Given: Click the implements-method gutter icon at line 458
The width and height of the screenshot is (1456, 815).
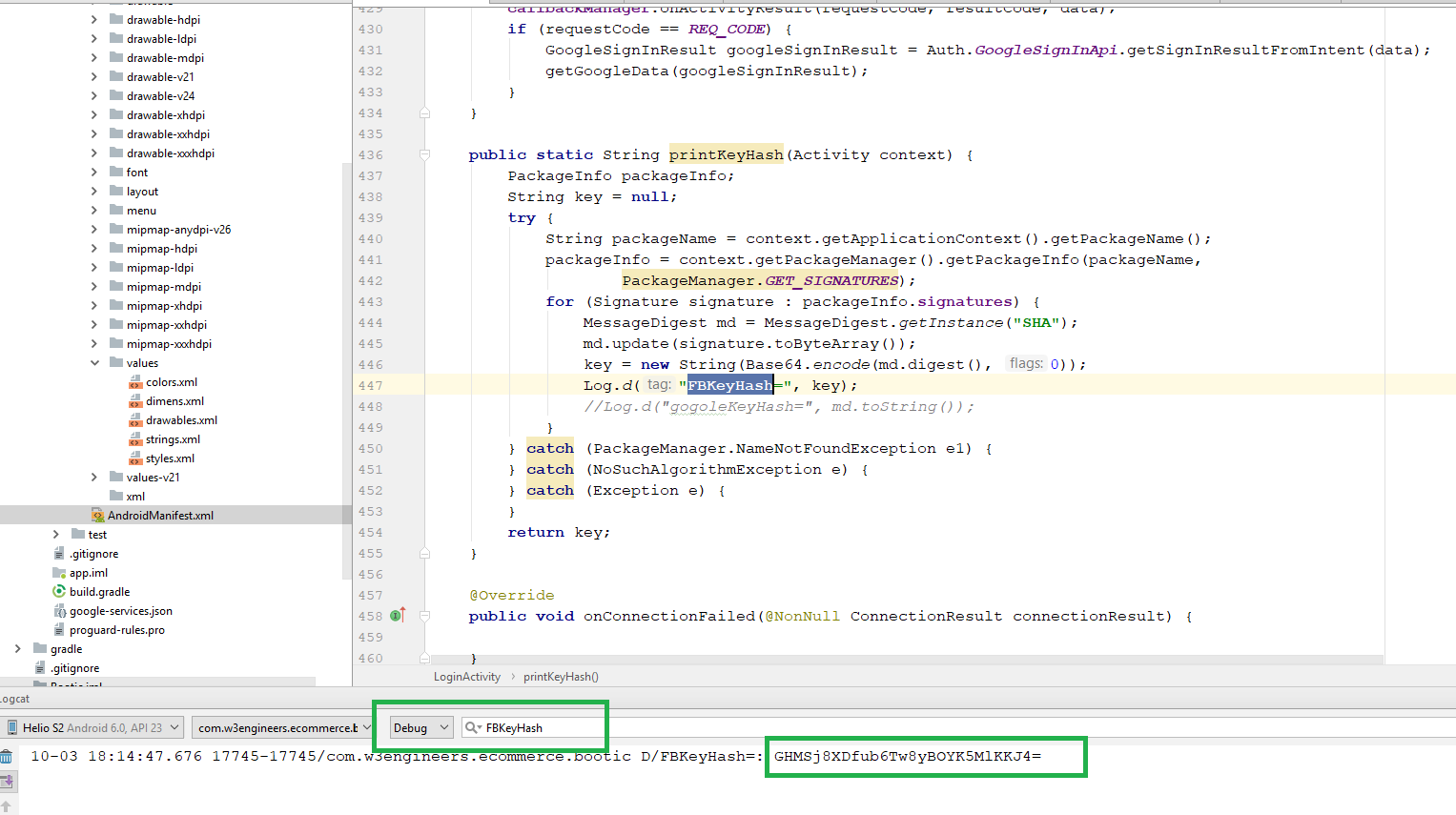Looking at the screenshot, I should pos(398,616).
